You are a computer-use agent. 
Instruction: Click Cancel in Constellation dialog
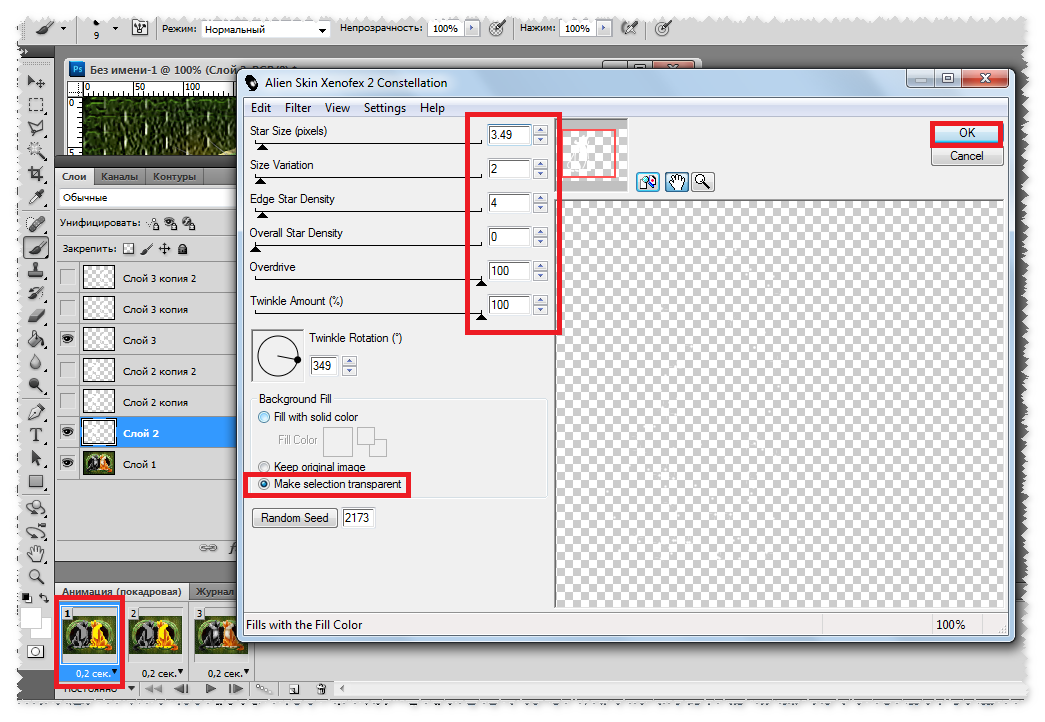pos(966,156)
